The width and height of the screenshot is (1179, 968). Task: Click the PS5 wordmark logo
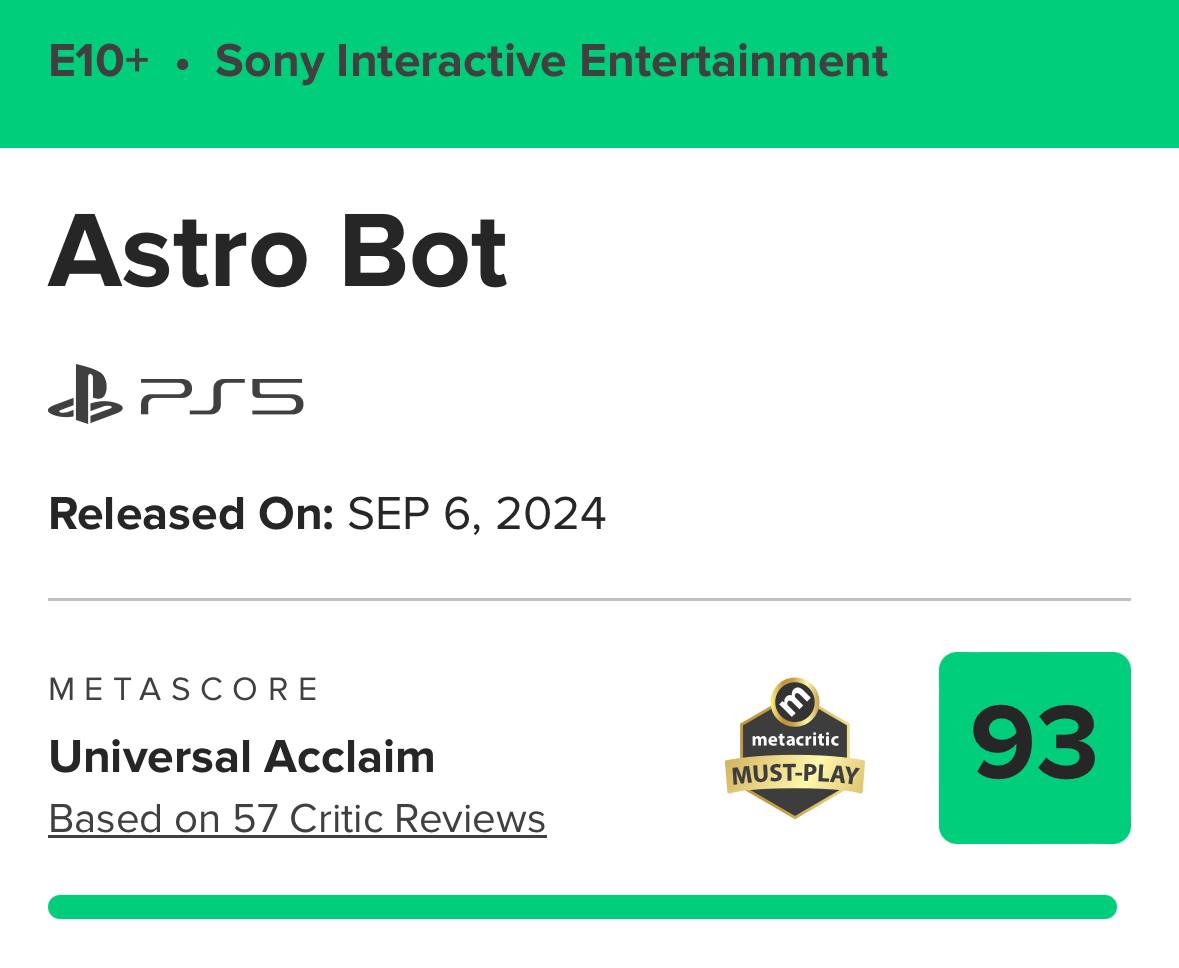coord(222,396)
